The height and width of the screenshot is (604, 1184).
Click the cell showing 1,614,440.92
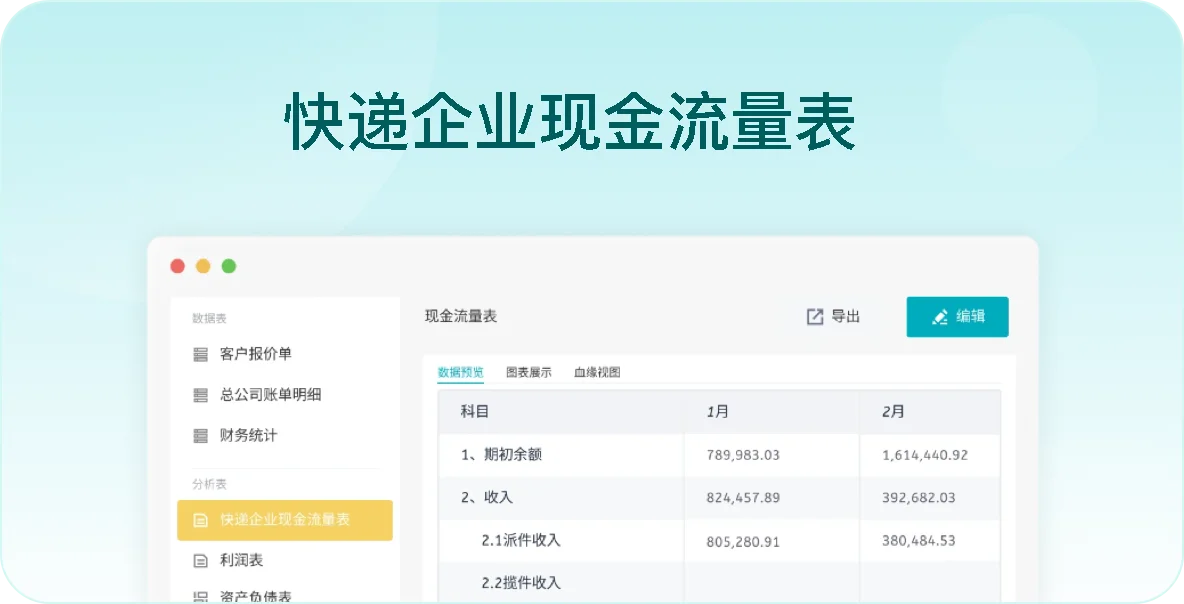click(x=924, y=454)
